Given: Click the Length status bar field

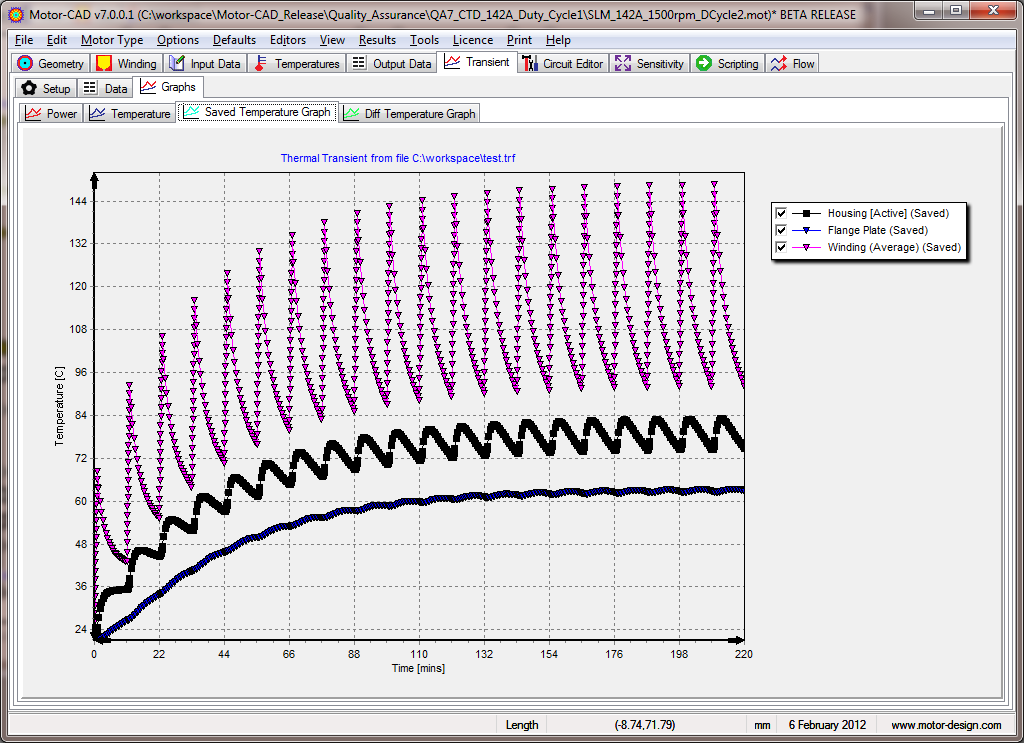Looking at the screenshot, I should click(521, 725).
